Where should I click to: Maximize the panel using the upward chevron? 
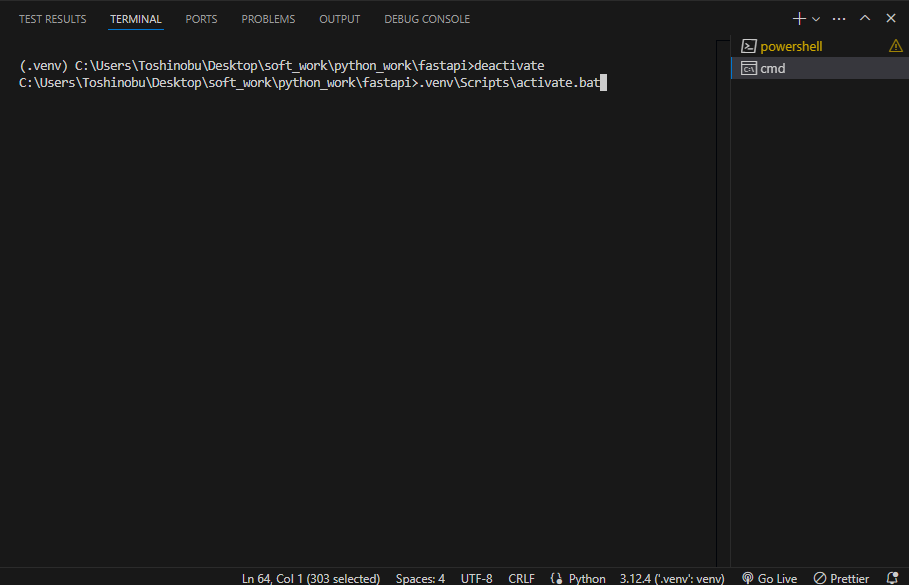tap(864, 17)
